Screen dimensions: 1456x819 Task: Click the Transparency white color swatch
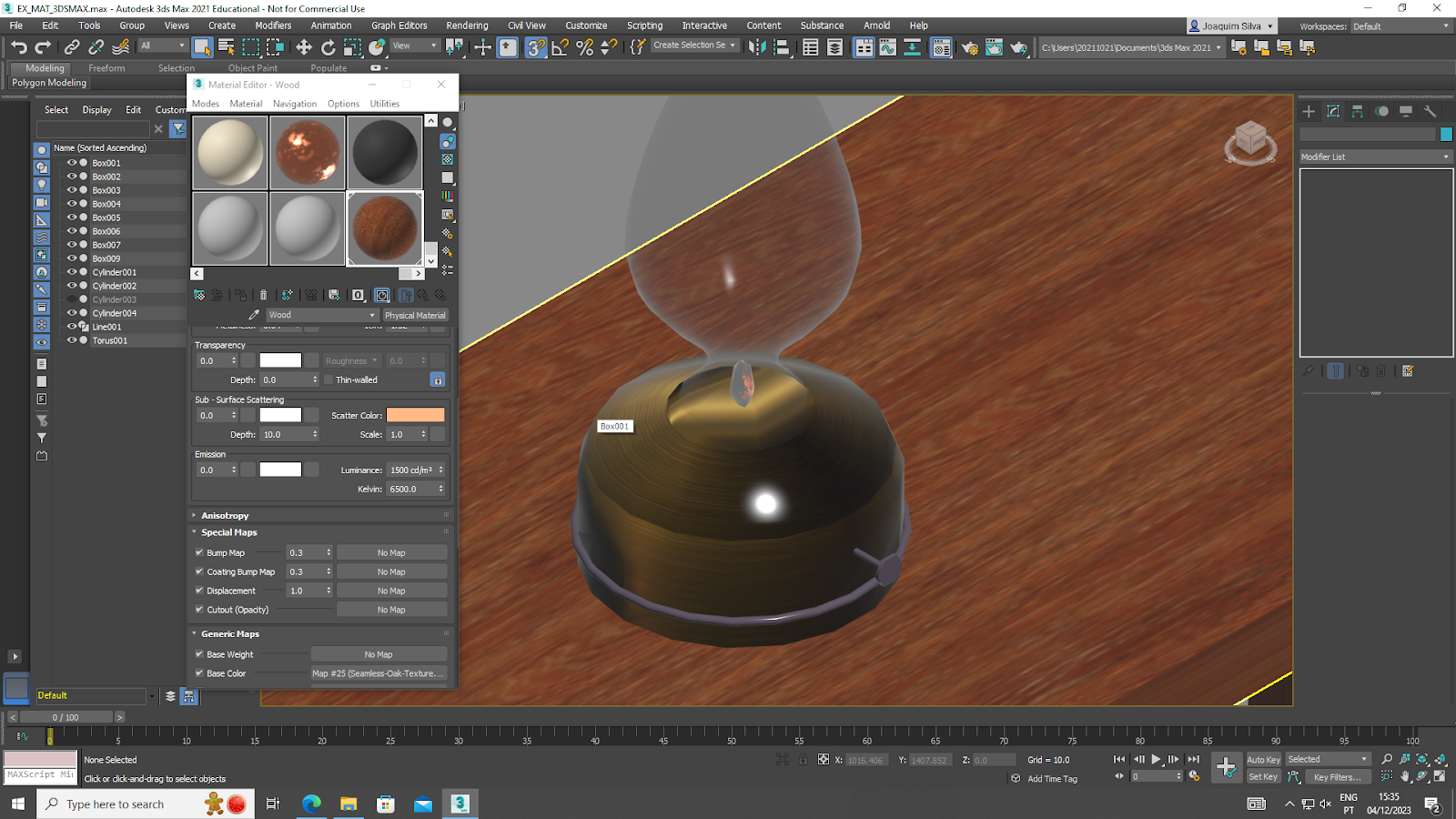coord(280,360)
